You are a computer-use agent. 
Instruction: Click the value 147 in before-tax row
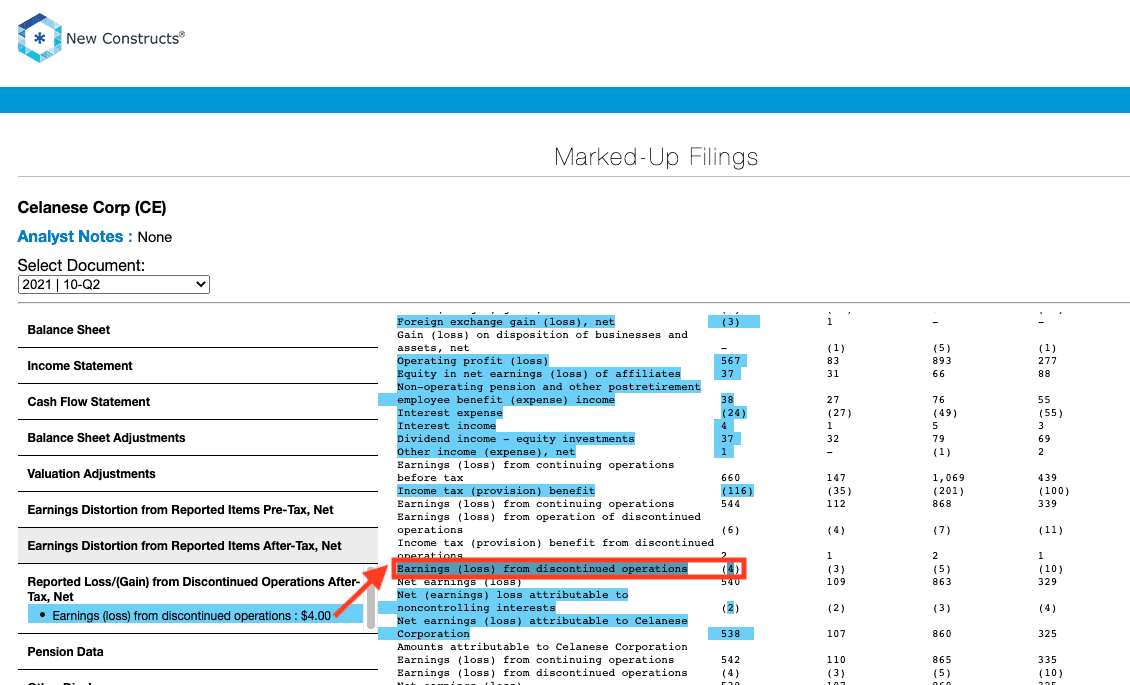pos(837,478)
